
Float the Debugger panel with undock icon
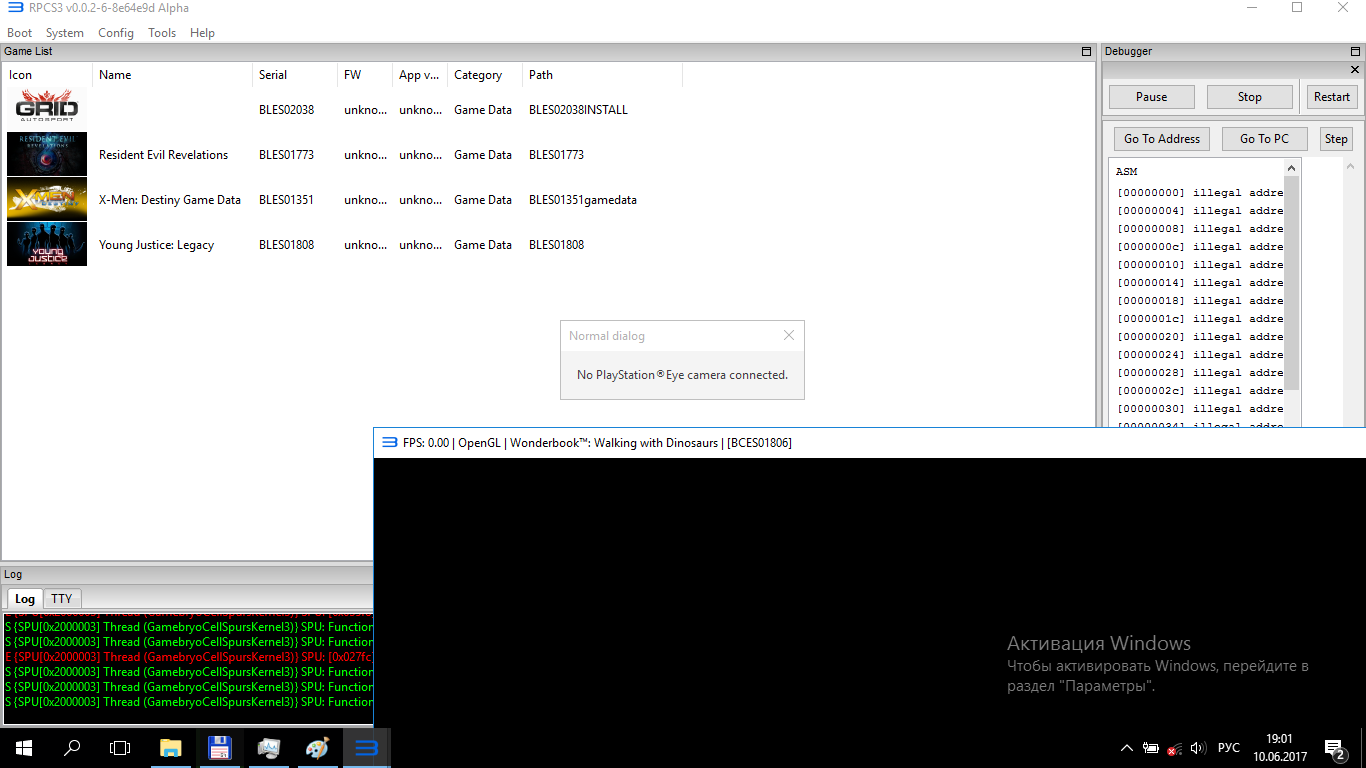(1356, 51)
